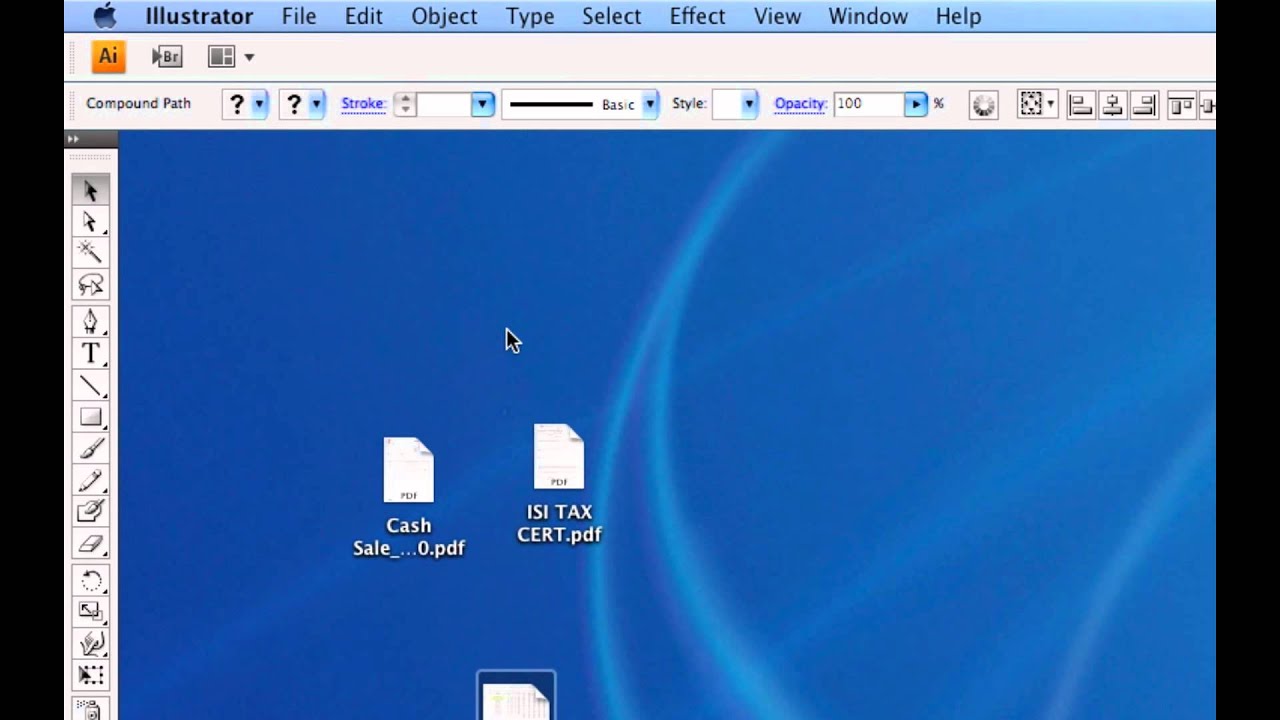The height and width of the screenshot is (720, 1280).
Task: Select the Selection tool
Action: point(91,190)
